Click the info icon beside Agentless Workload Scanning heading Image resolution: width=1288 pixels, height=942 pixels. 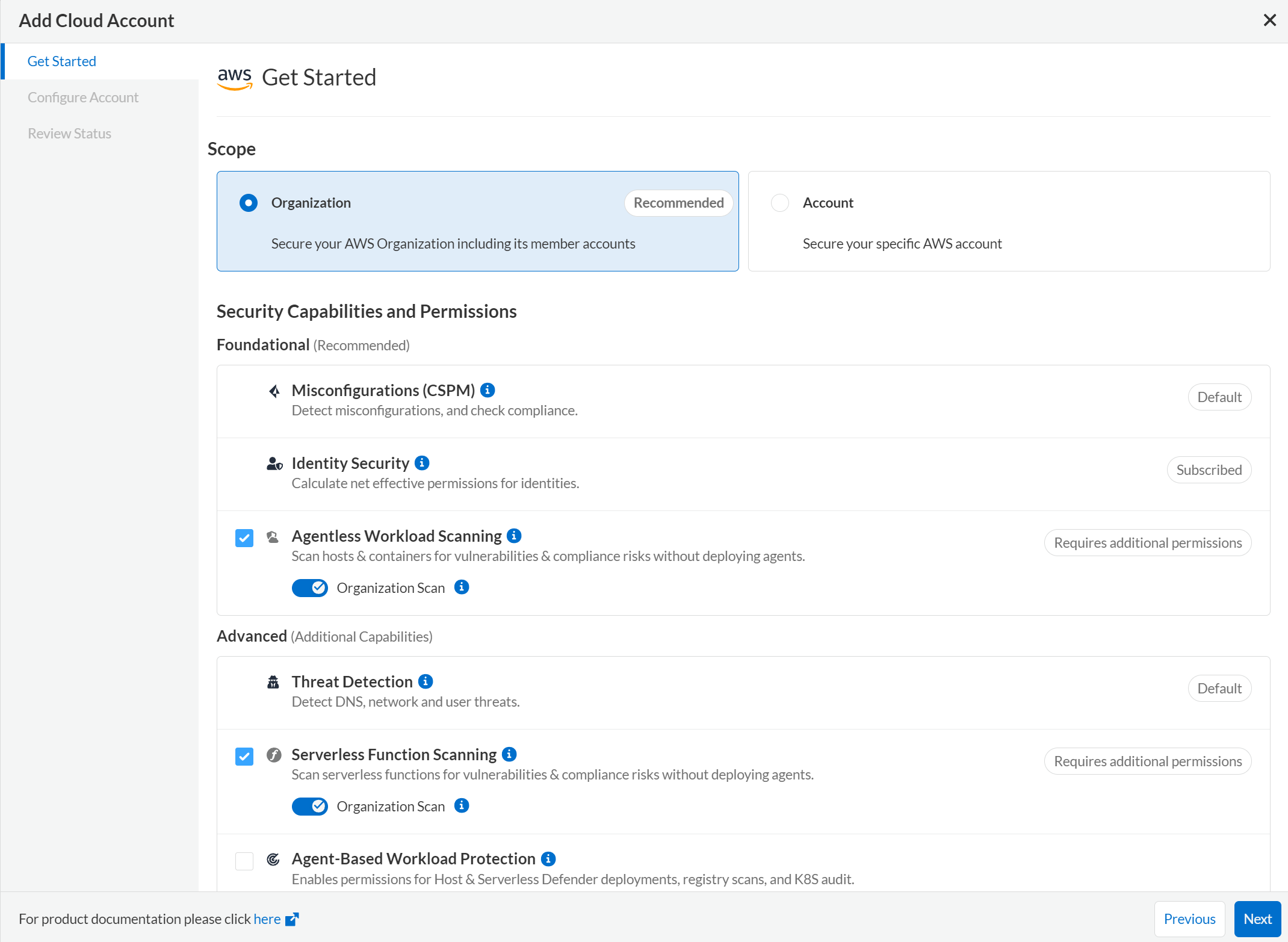(514, 536)
